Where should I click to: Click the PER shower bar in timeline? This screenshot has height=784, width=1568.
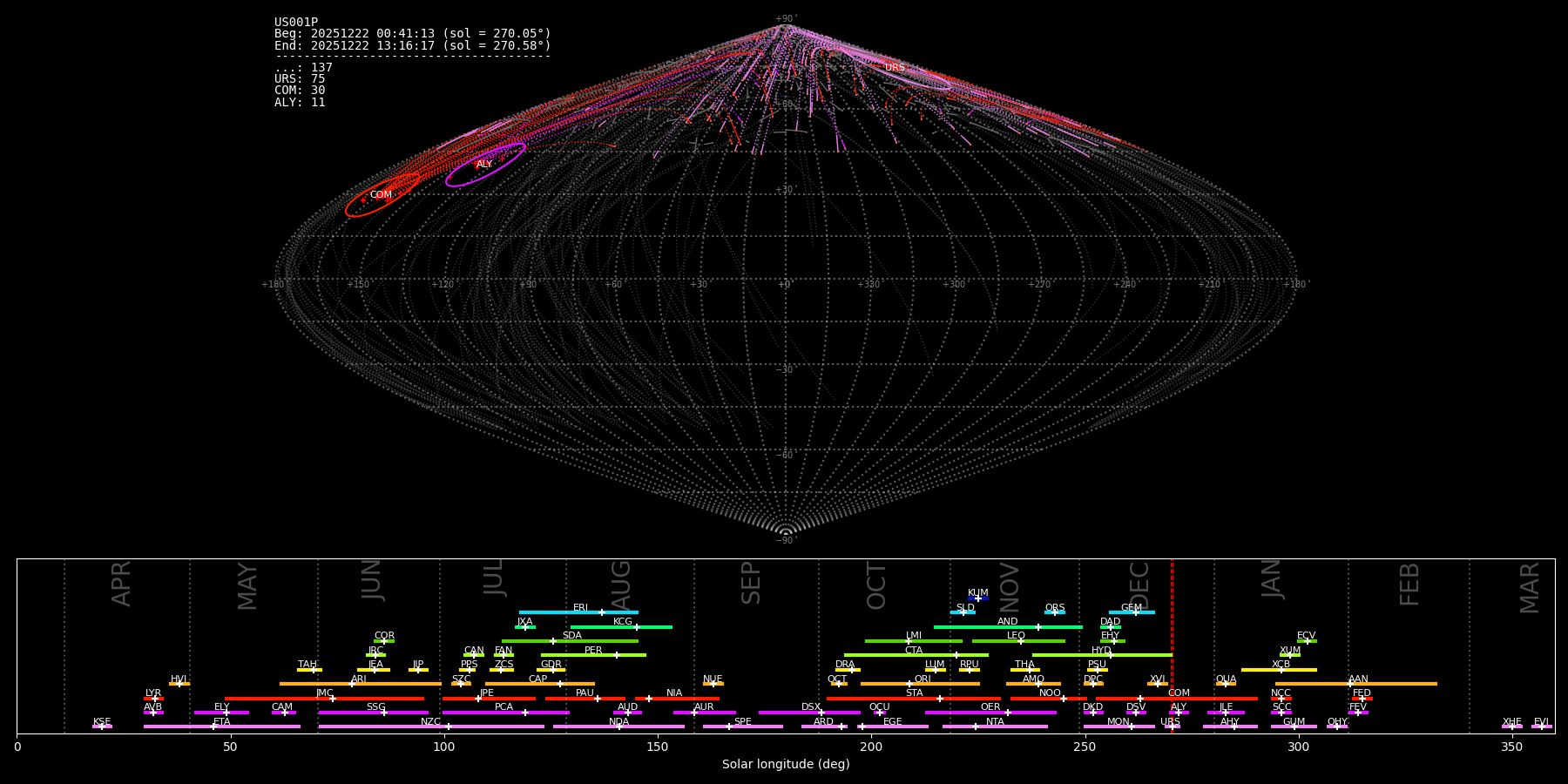pyautogui.click(x=593, y=655)
